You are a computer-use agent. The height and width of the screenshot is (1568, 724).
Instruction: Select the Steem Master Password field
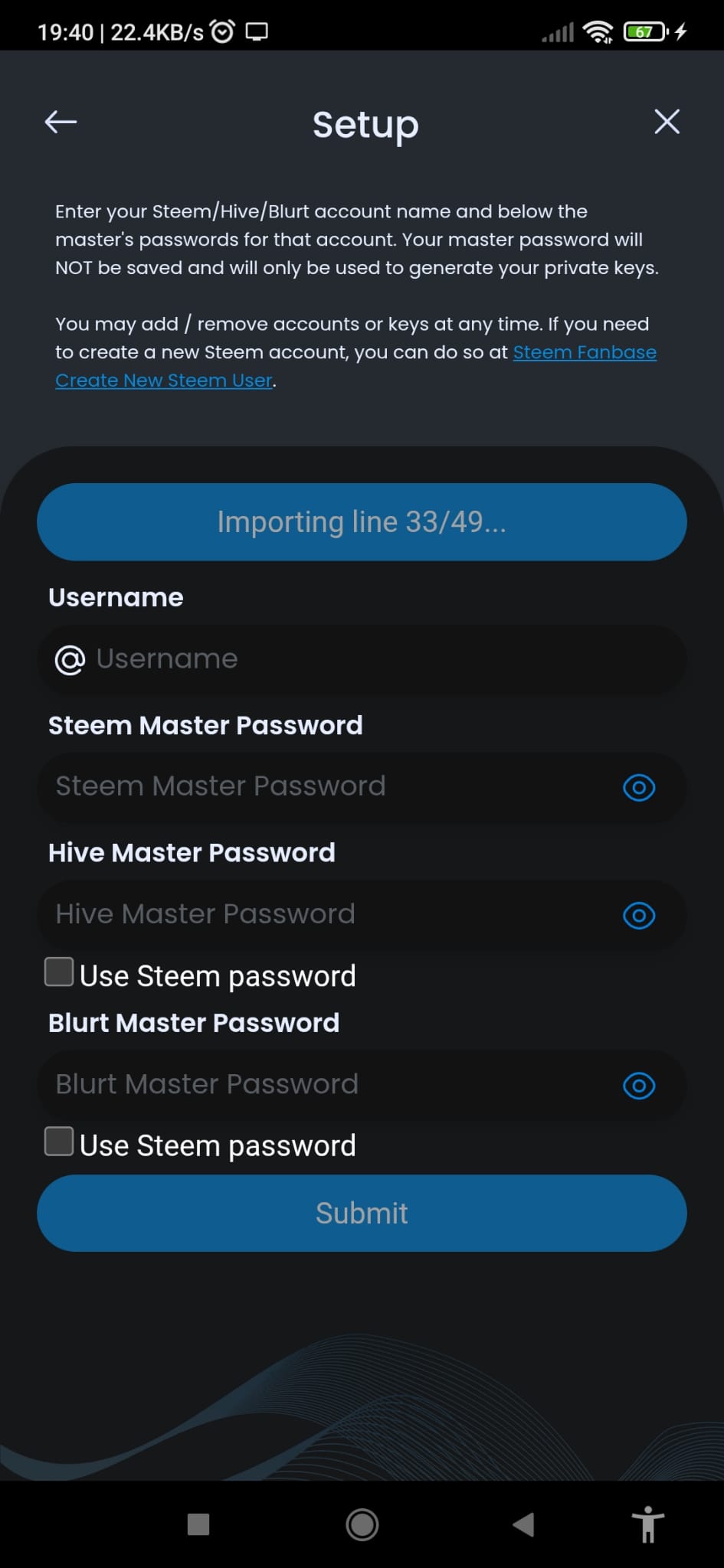(362, 787)
